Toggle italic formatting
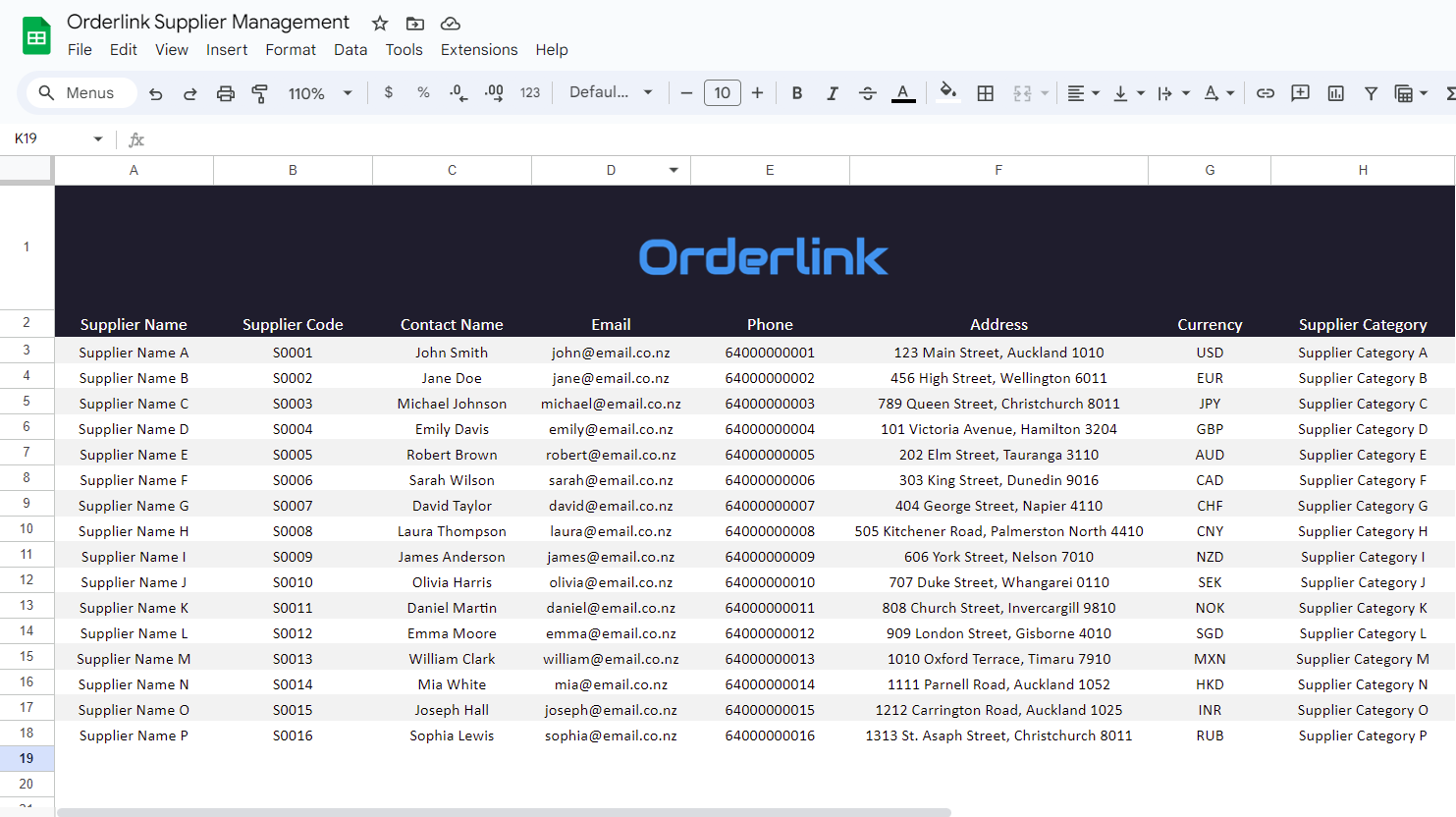Image resolution: width=1456 pixels, height=817 pixels. [x=833, y=92]
